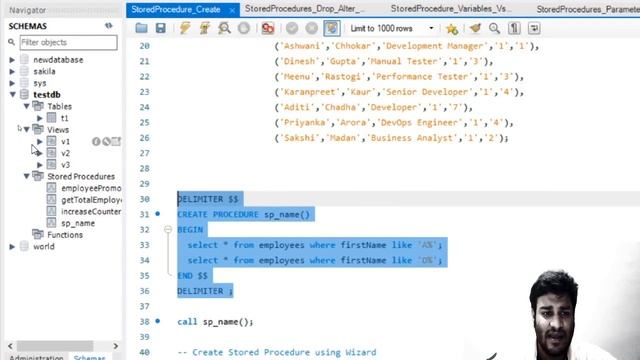Screen dimensions: 640x360
Task: Click v1 info icon
Action: click(96, 142)
